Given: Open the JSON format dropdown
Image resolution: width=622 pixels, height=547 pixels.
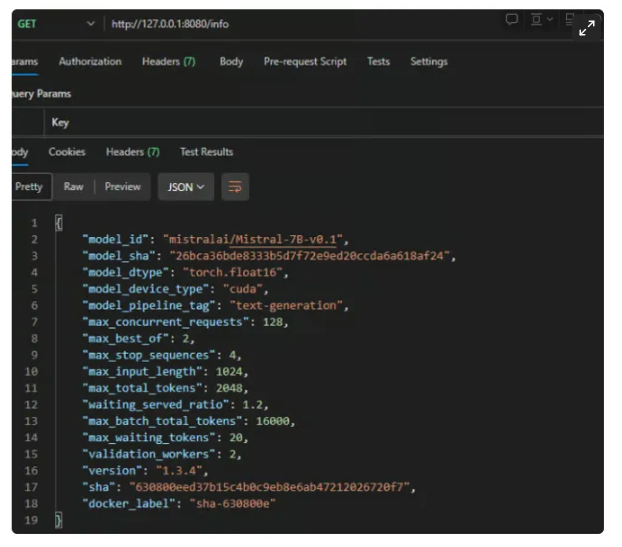Looking at the screenshot, I should point(186,186).
